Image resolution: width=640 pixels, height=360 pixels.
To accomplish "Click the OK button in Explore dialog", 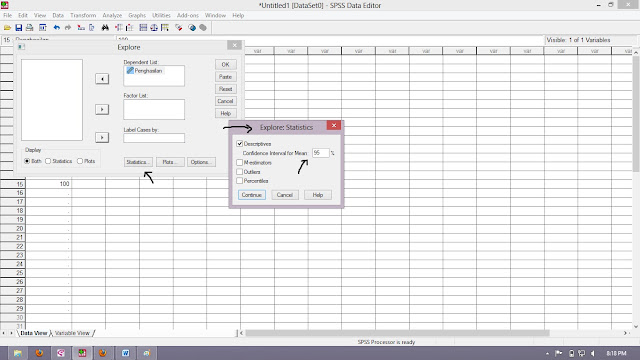I will (x=225, y=64).
